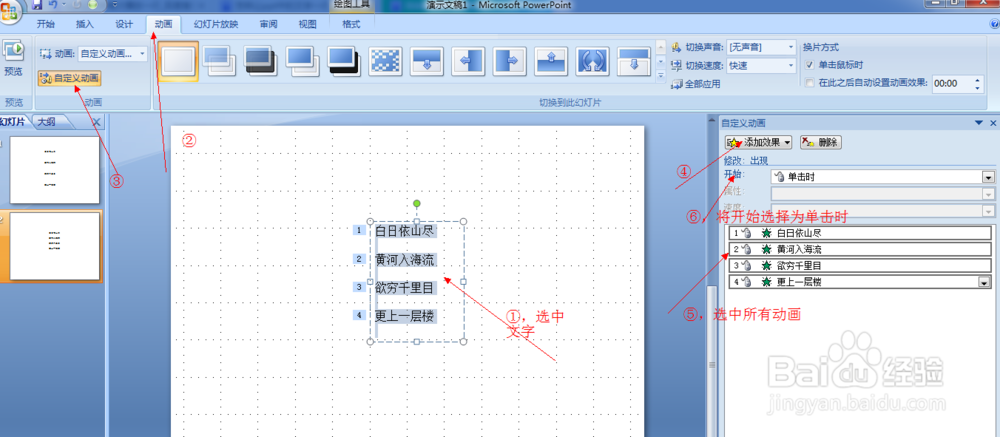Select 白日依山尽 text line on slide
Screen dimensions: 1000x437
tap(406, 231)
